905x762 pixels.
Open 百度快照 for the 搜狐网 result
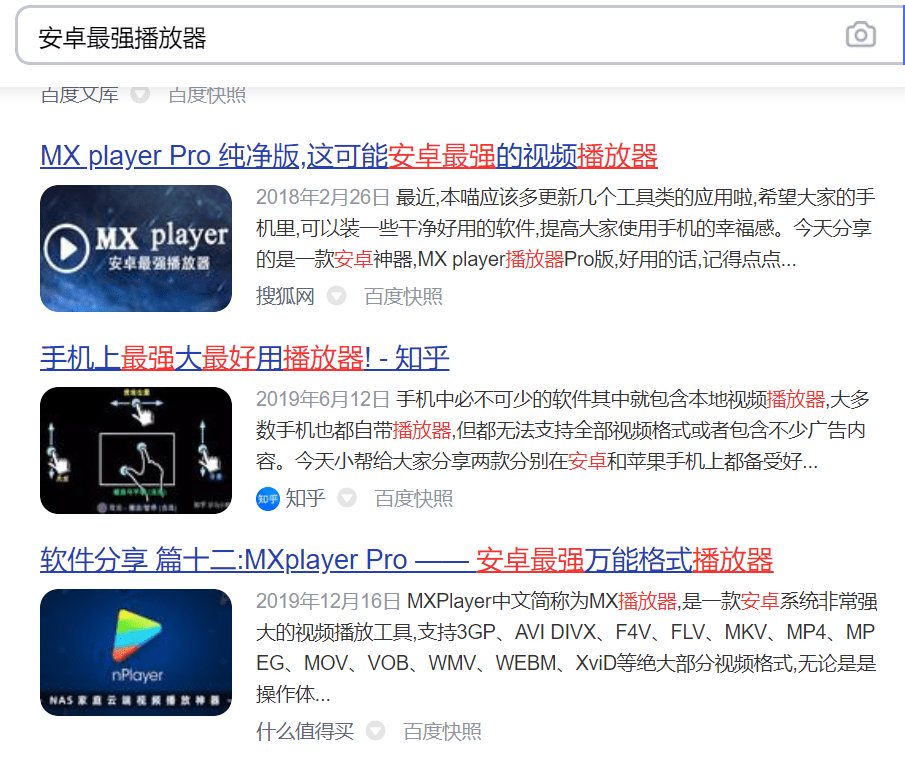403,297
